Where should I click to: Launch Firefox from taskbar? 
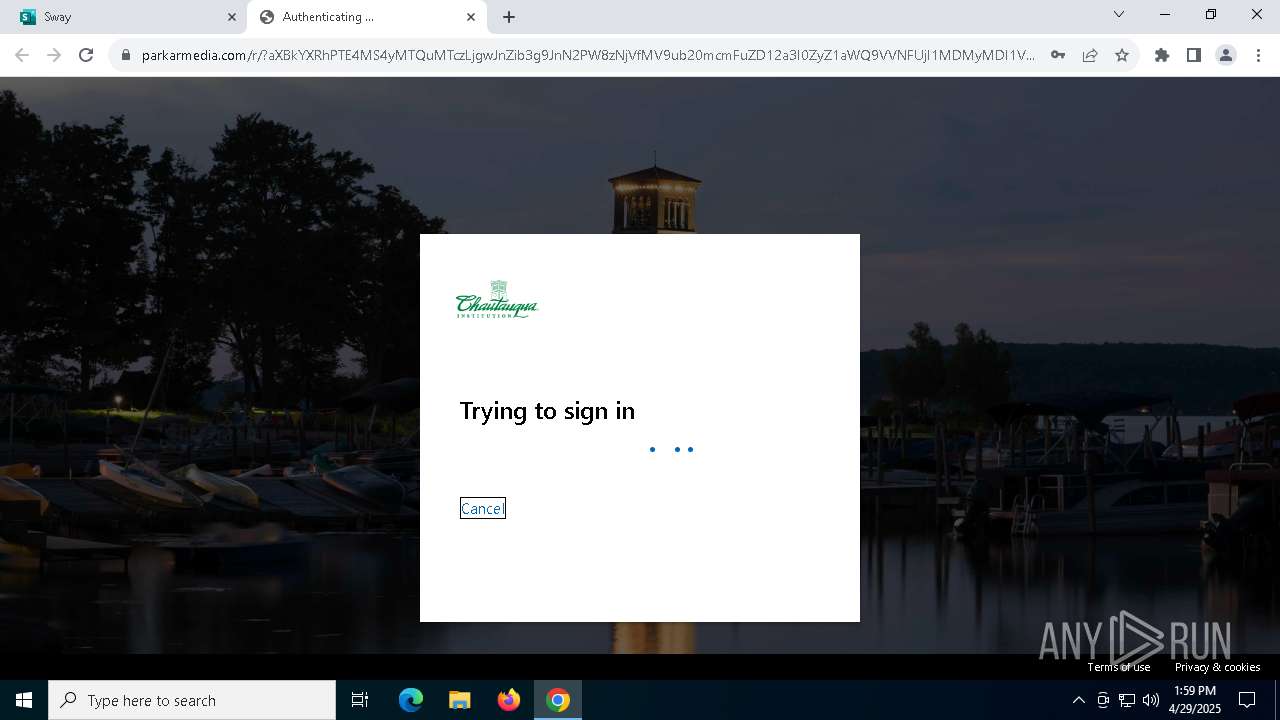click(x=509, y=700)
